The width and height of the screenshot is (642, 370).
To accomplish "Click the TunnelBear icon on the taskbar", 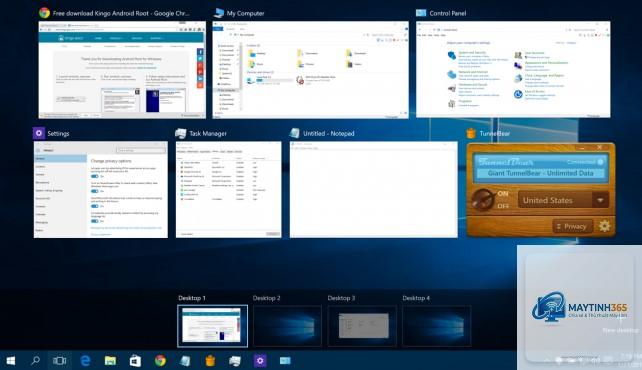I will 210,361.
